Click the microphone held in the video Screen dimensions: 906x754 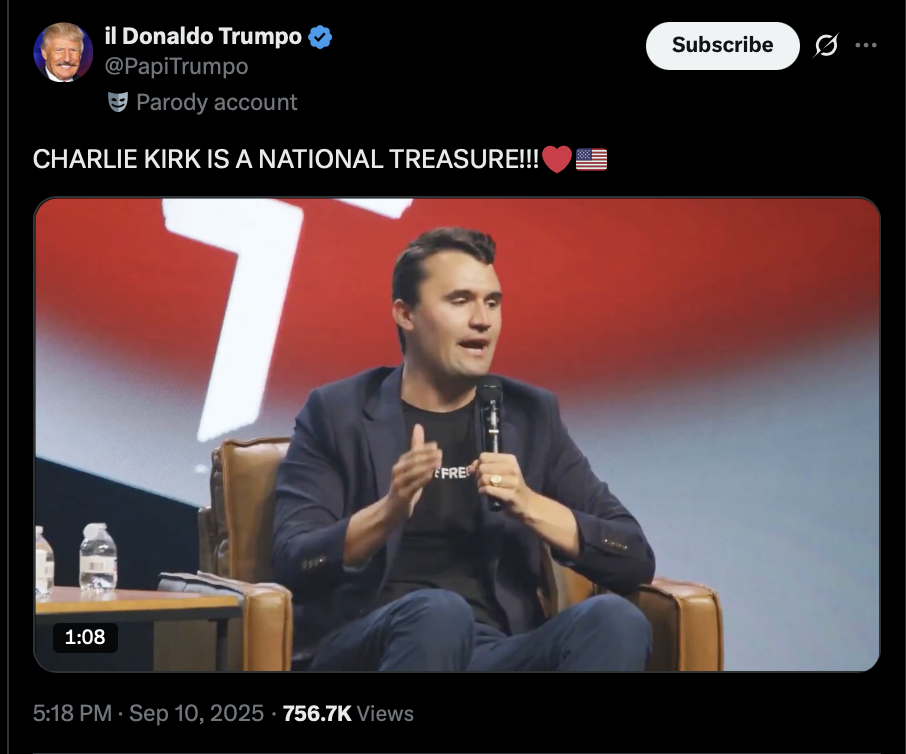(x=489, y=420)
